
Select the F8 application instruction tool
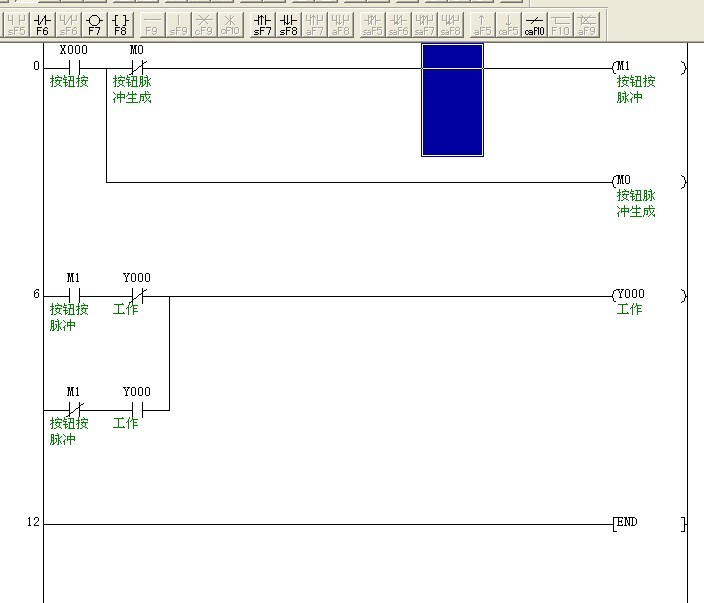[x=120, y=24]
